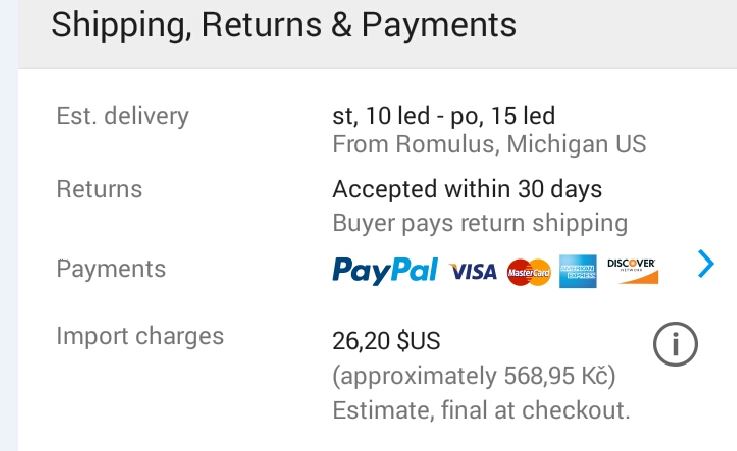Select the Import charges label
The height and width of the screenshot is (451, 737).
point(140,336)
